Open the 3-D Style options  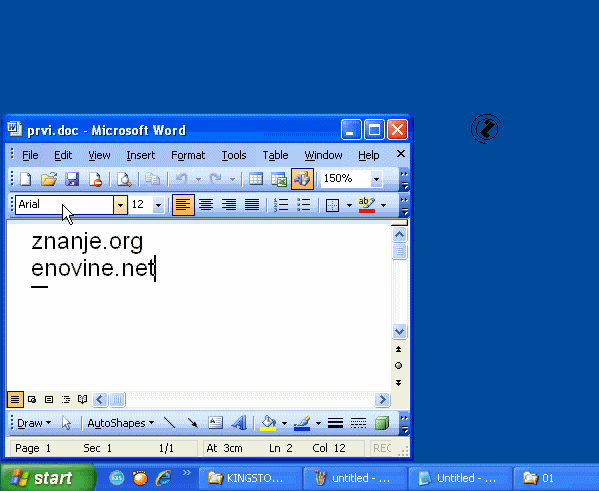pyautogui.click(x=382, y=423)
